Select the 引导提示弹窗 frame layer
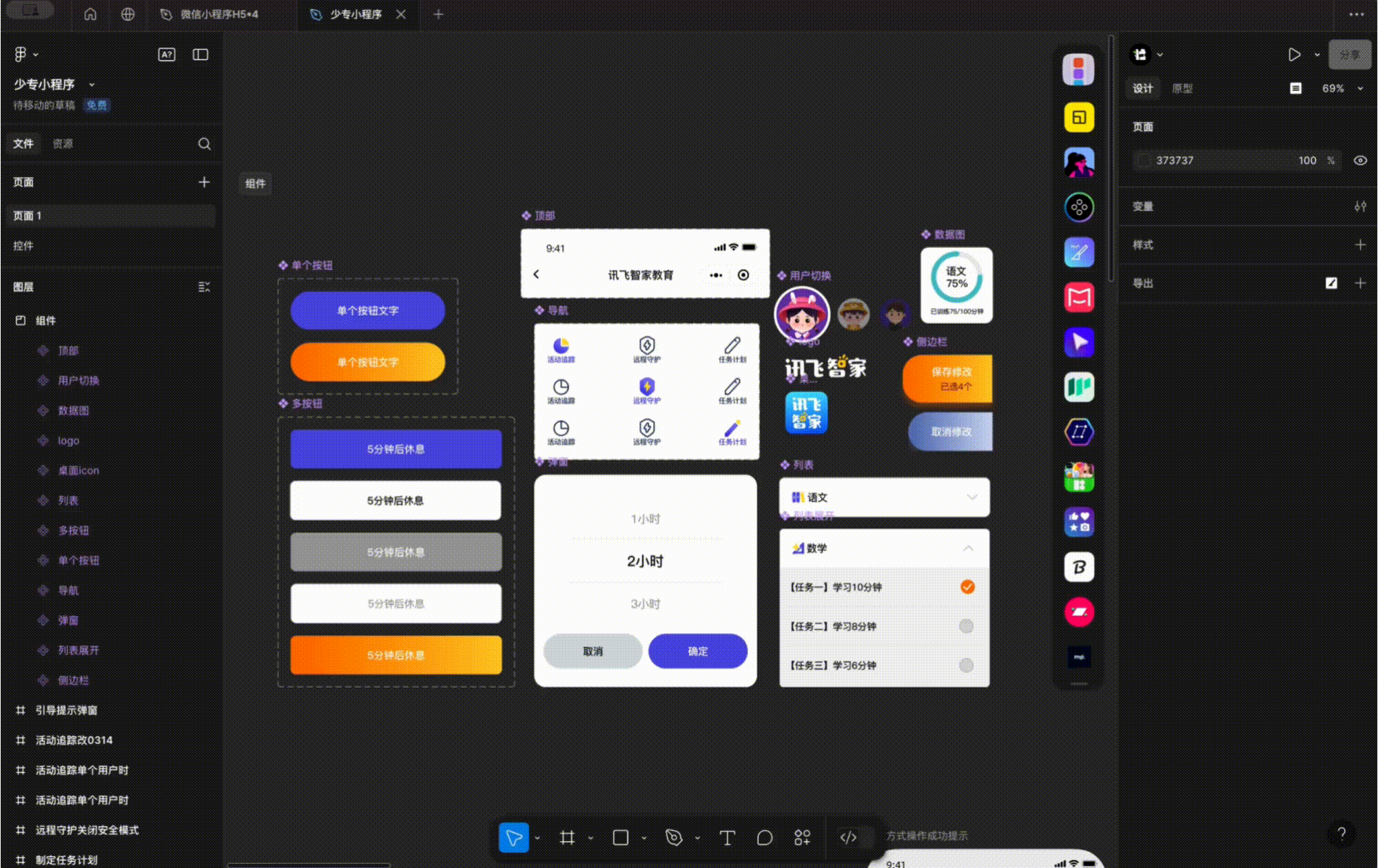1378x868 pixels. pyautogui.click(x=66, y=710)
